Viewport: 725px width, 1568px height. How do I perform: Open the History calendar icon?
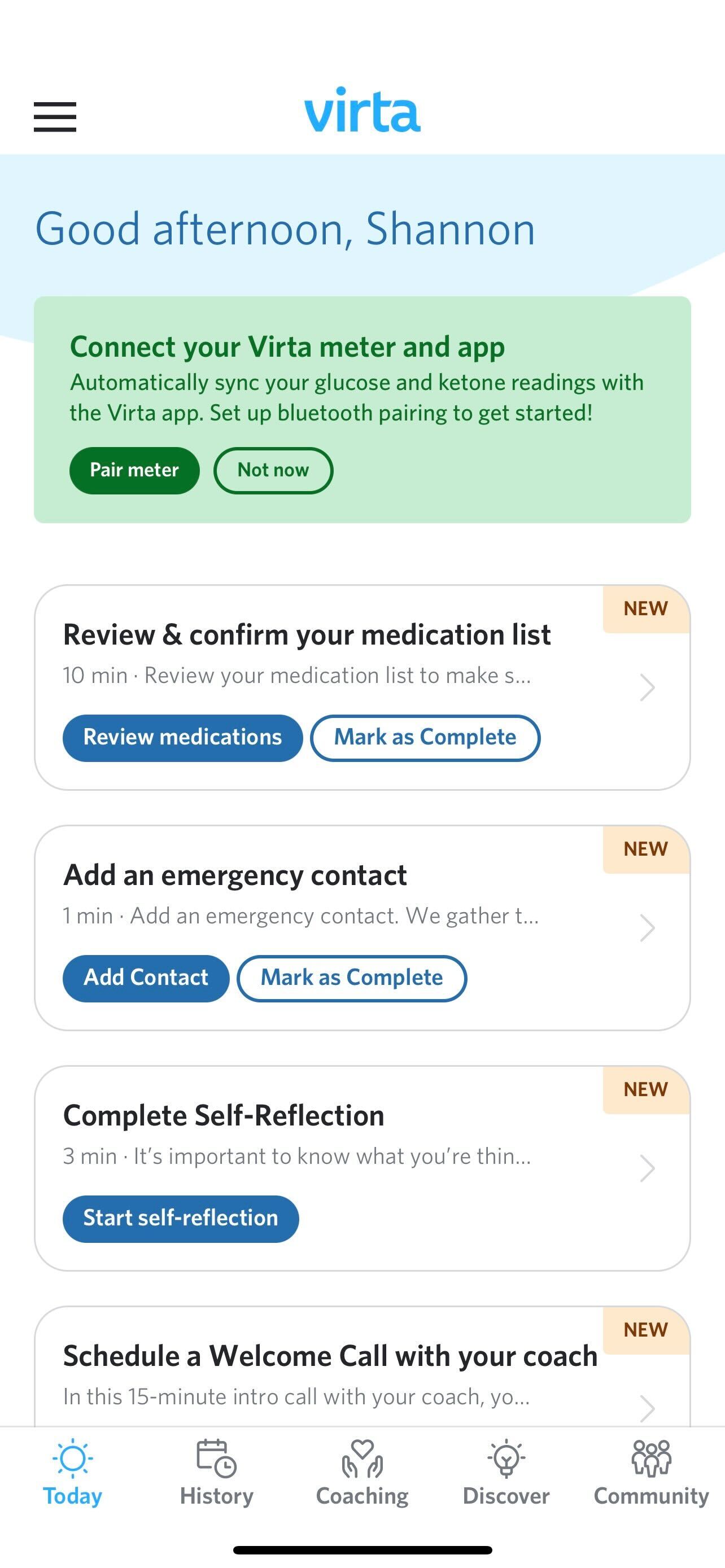tap(216, 1458)
